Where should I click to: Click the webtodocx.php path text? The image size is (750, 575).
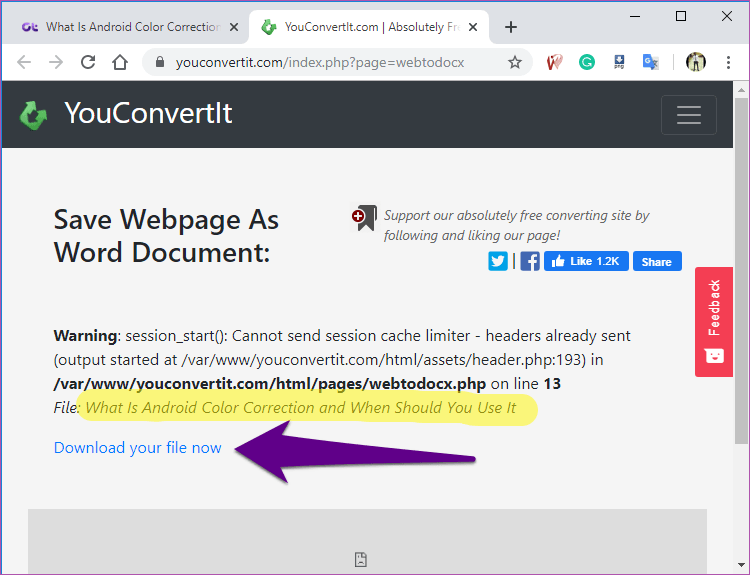[x=270, y=384]
